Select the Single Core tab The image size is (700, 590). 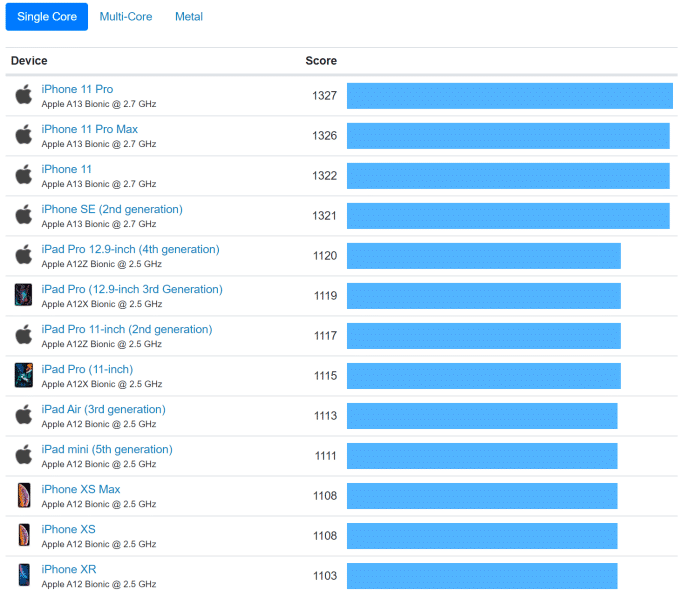pyautogui.click(x=46, y=17)
